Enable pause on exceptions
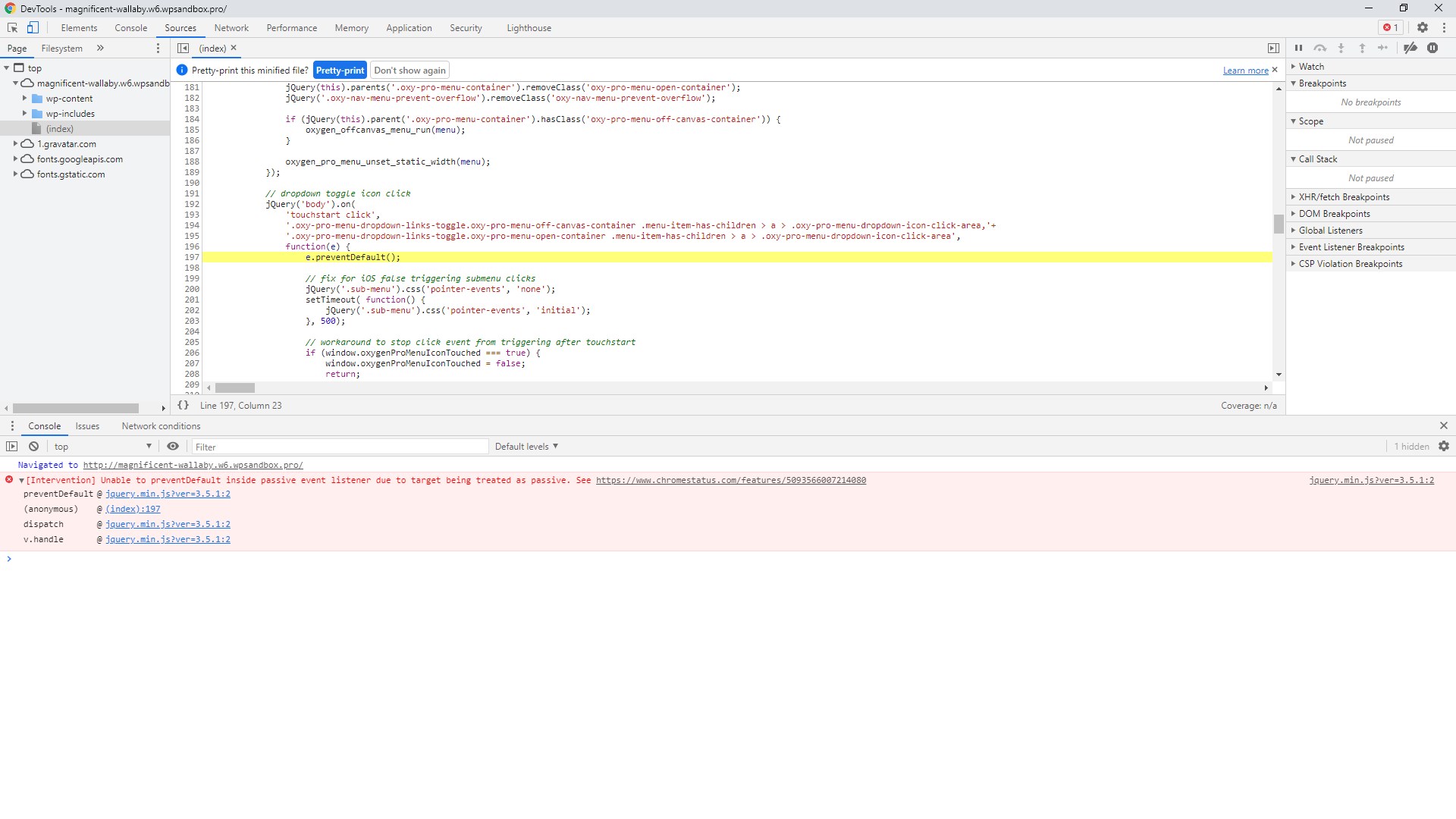 (x=1433, y=48)
